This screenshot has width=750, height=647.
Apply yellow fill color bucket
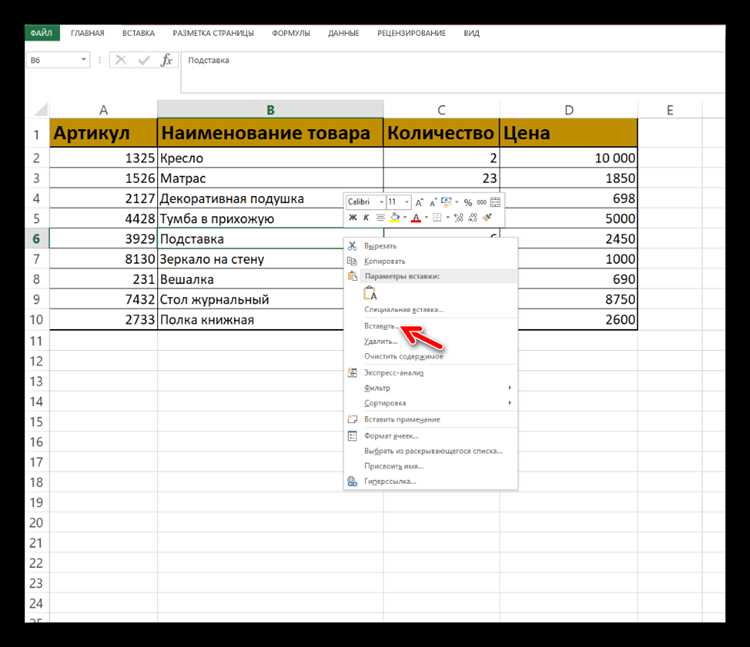(395, 218)
